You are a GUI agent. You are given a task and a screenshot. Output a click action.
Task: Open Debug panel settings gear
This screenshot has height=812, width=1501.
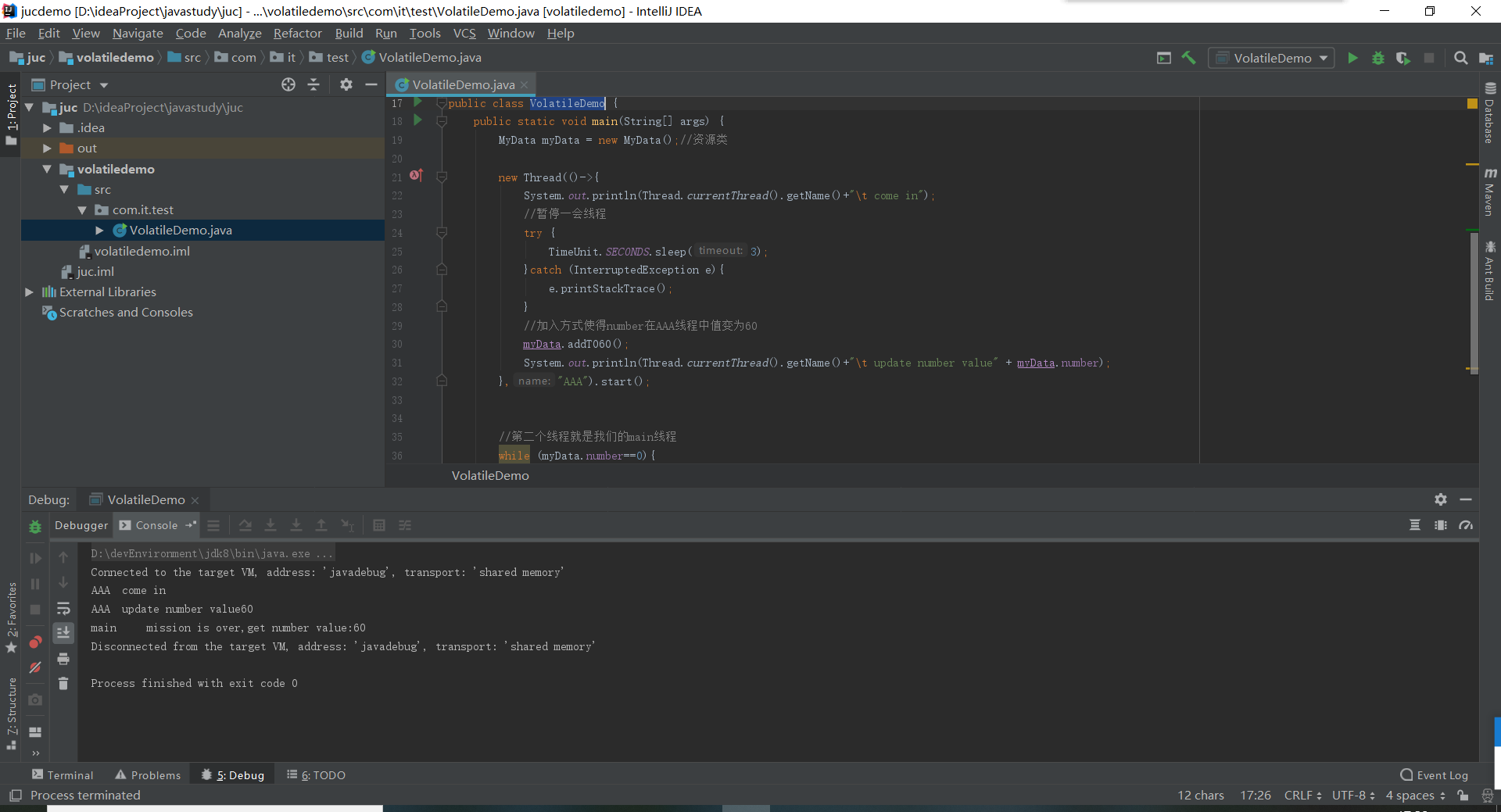[x=1441, y=499]
